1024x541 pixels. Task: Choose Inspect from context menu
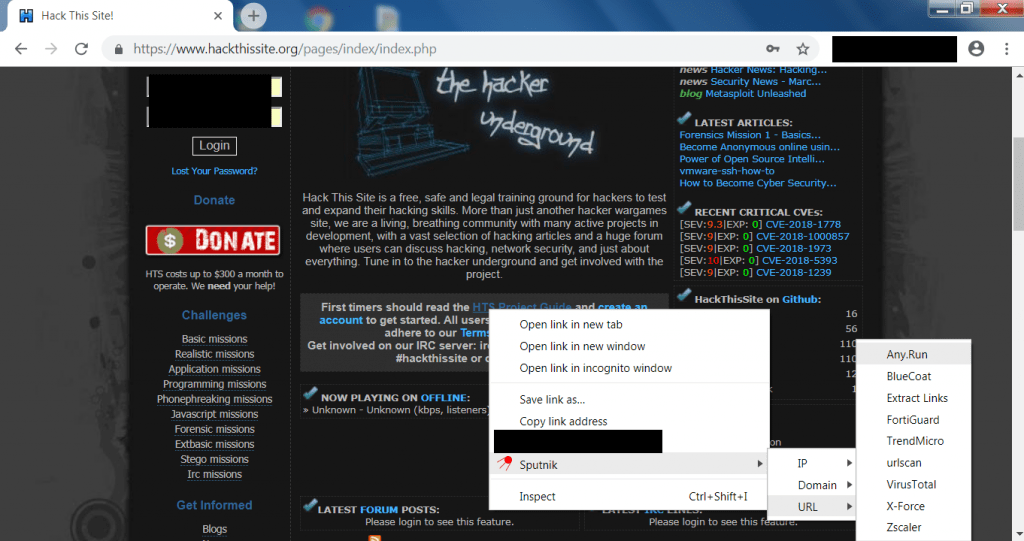629,497
